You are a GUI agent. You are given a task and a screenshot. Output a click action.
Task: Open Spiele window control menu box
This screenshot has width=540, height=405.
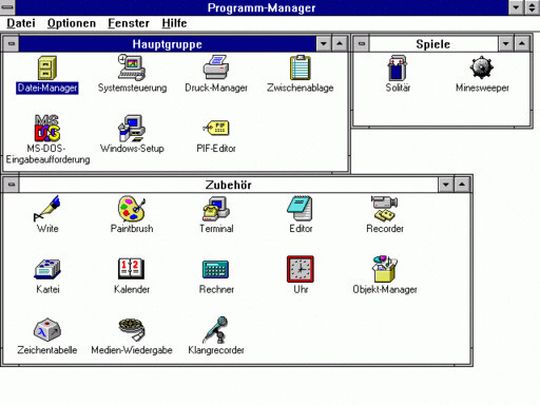tap(361, 44)
